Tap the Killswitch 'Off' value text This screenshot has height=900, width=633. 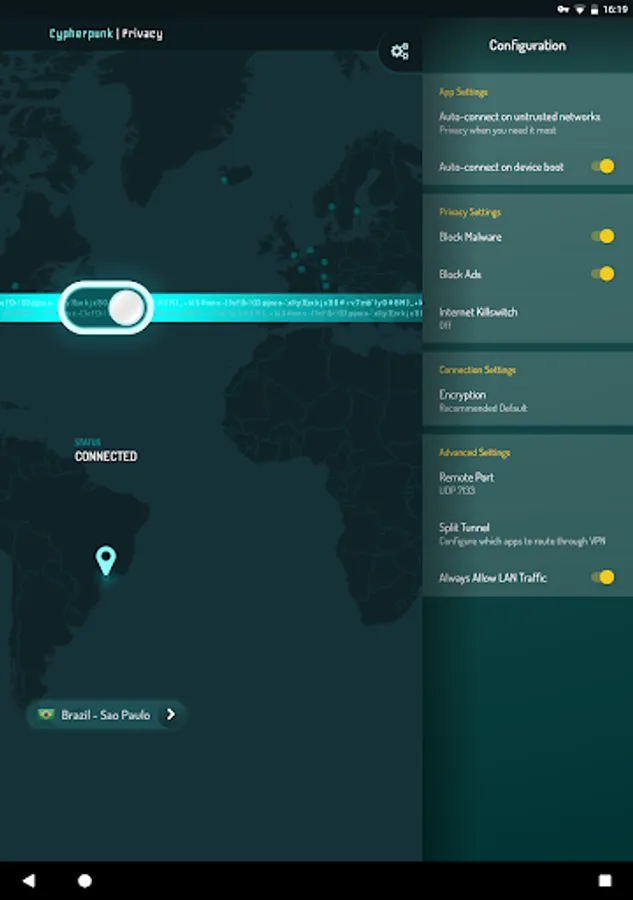tap(445, 325)
